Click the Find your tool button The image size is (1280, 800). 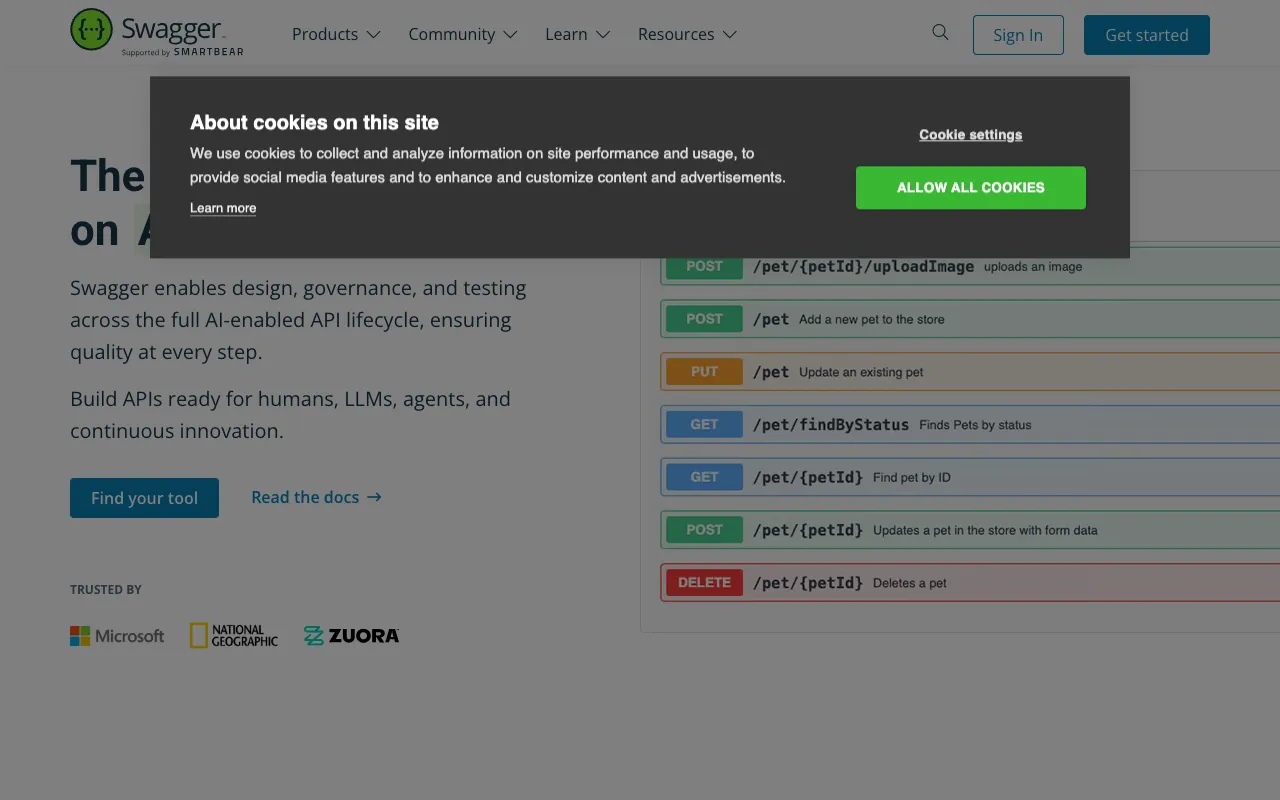coord(144,497)
